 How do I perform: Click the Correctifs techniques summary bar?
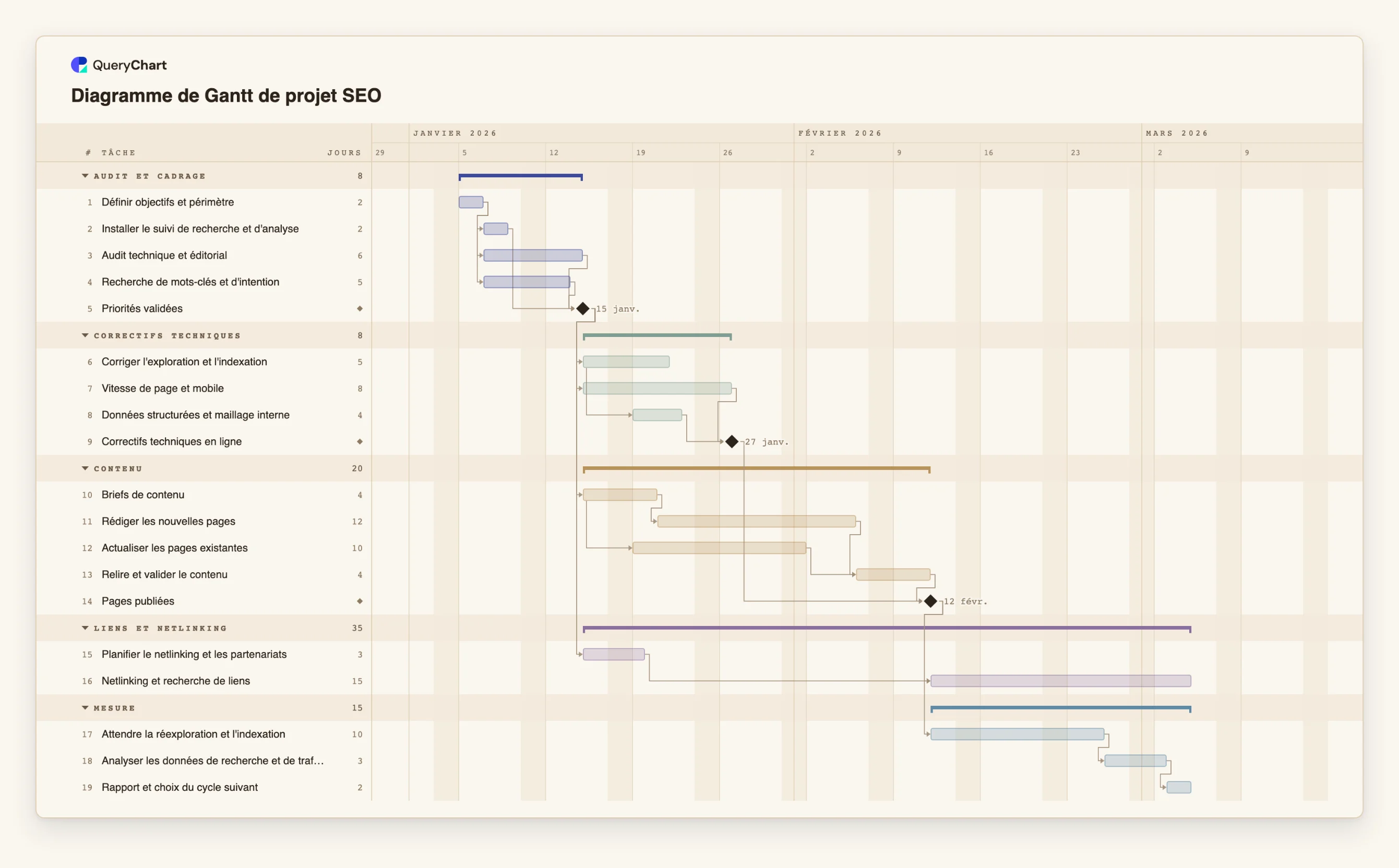click(657, 336)
